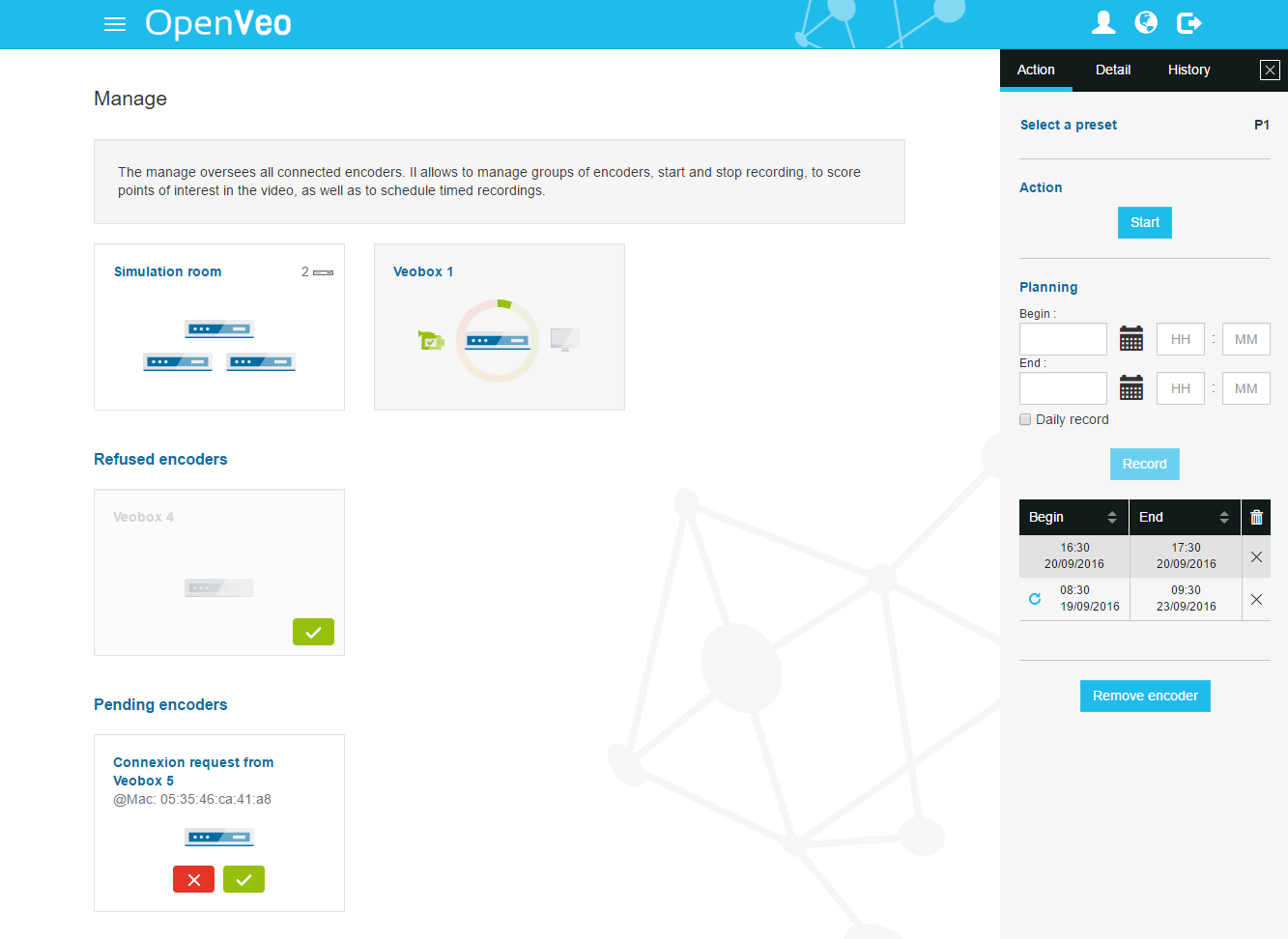The width and height of the screenshot is (1288, 939).
Task: Click the Start action button
Action: tap(1144, 222)
